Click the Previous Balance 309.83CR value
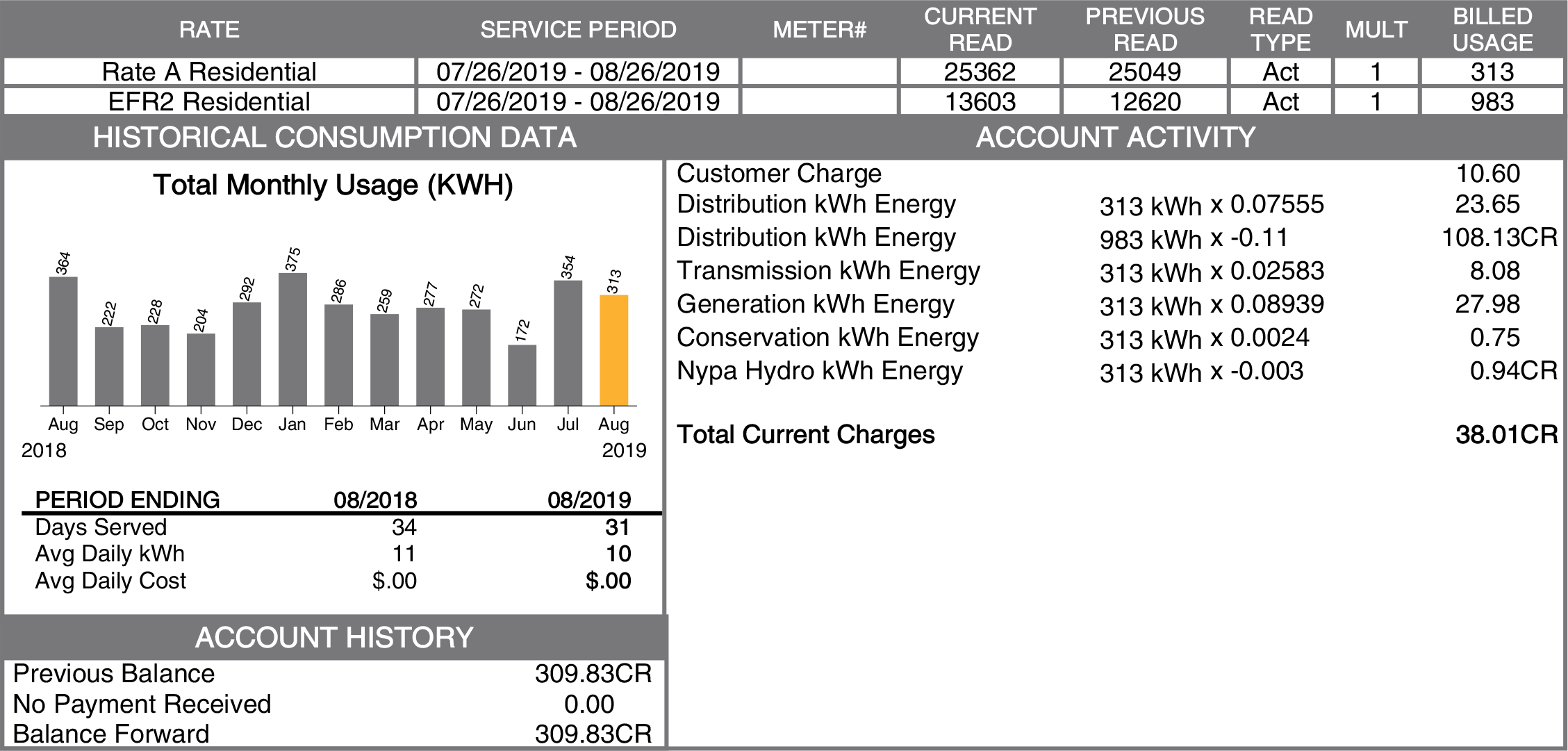Viewport: 1568px width, 751px height. [593, 674]
